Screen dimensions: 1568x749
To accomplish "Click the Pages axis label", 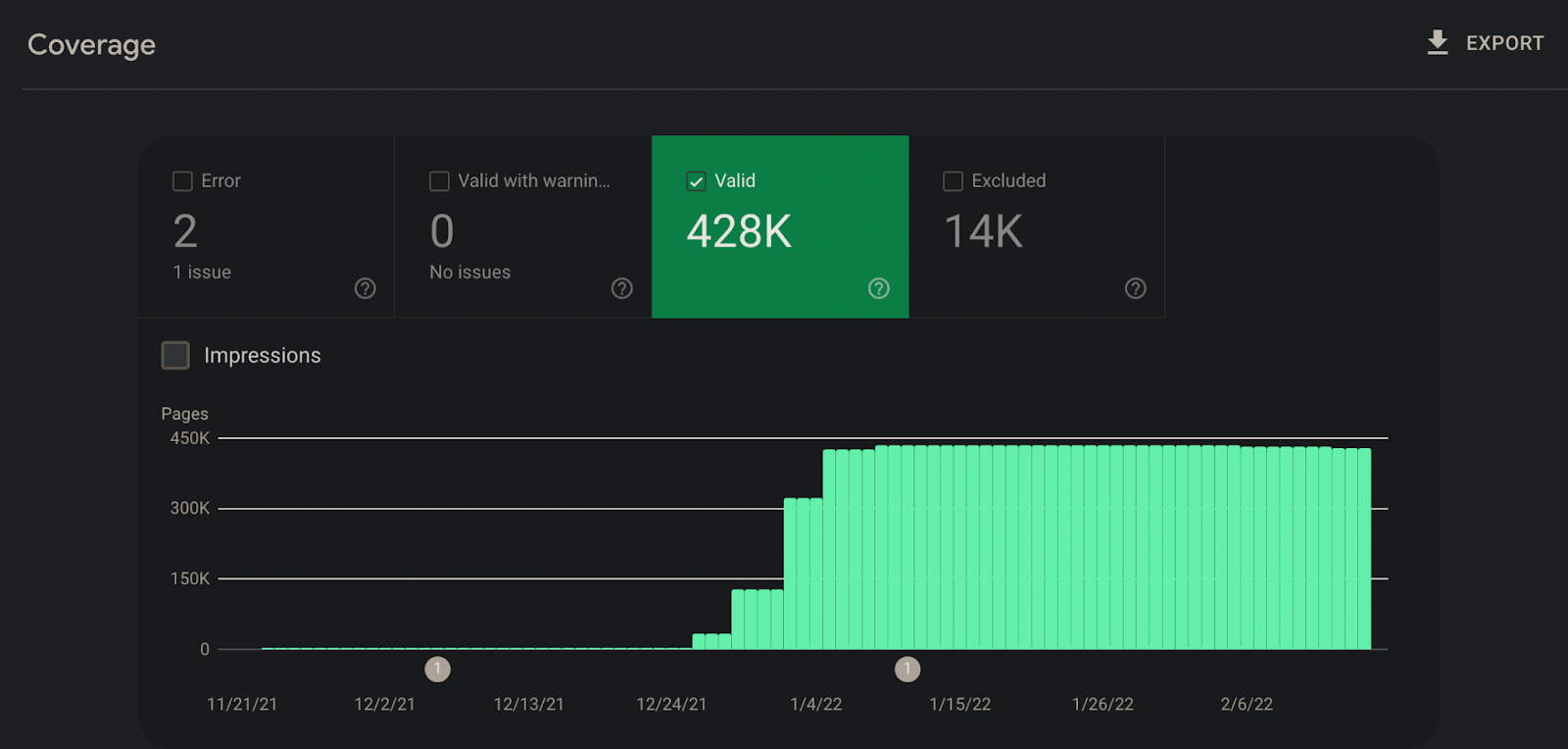I will (x=184, y=414).
